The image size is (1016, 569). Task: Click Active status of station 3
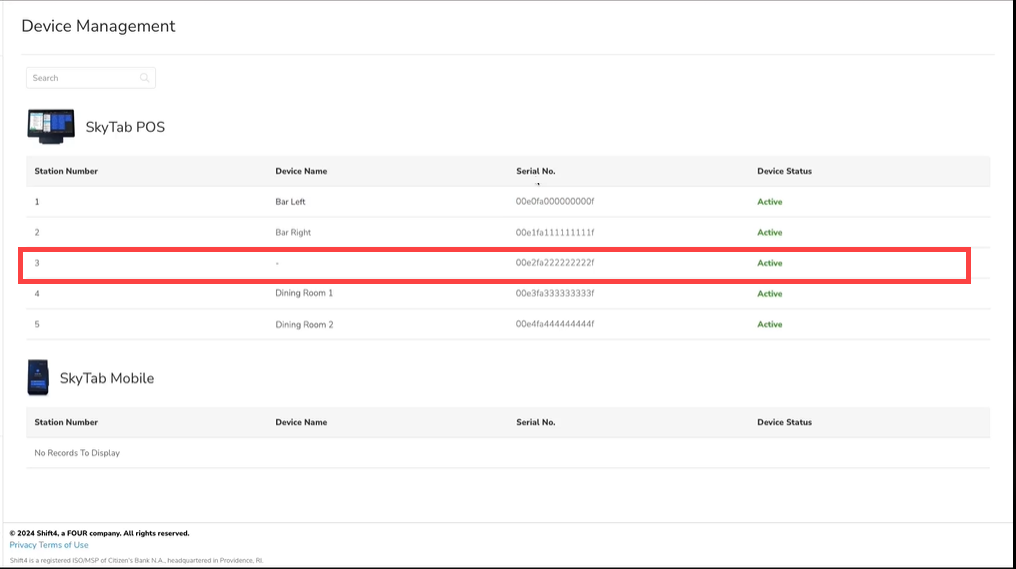click(769, 263)
